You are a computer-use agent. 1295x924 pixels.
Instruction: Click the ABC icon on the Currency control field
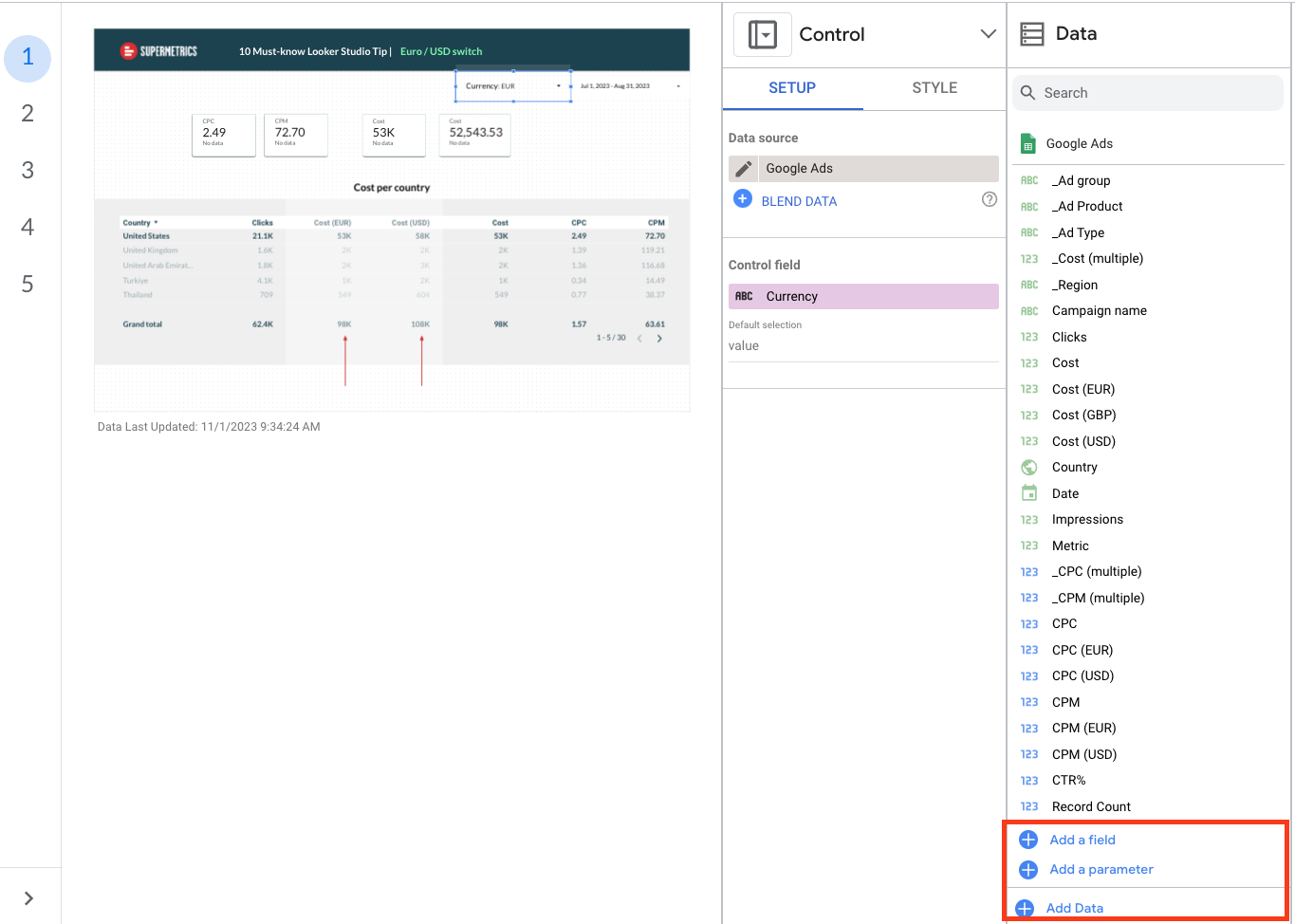click(x=746, y=296)
